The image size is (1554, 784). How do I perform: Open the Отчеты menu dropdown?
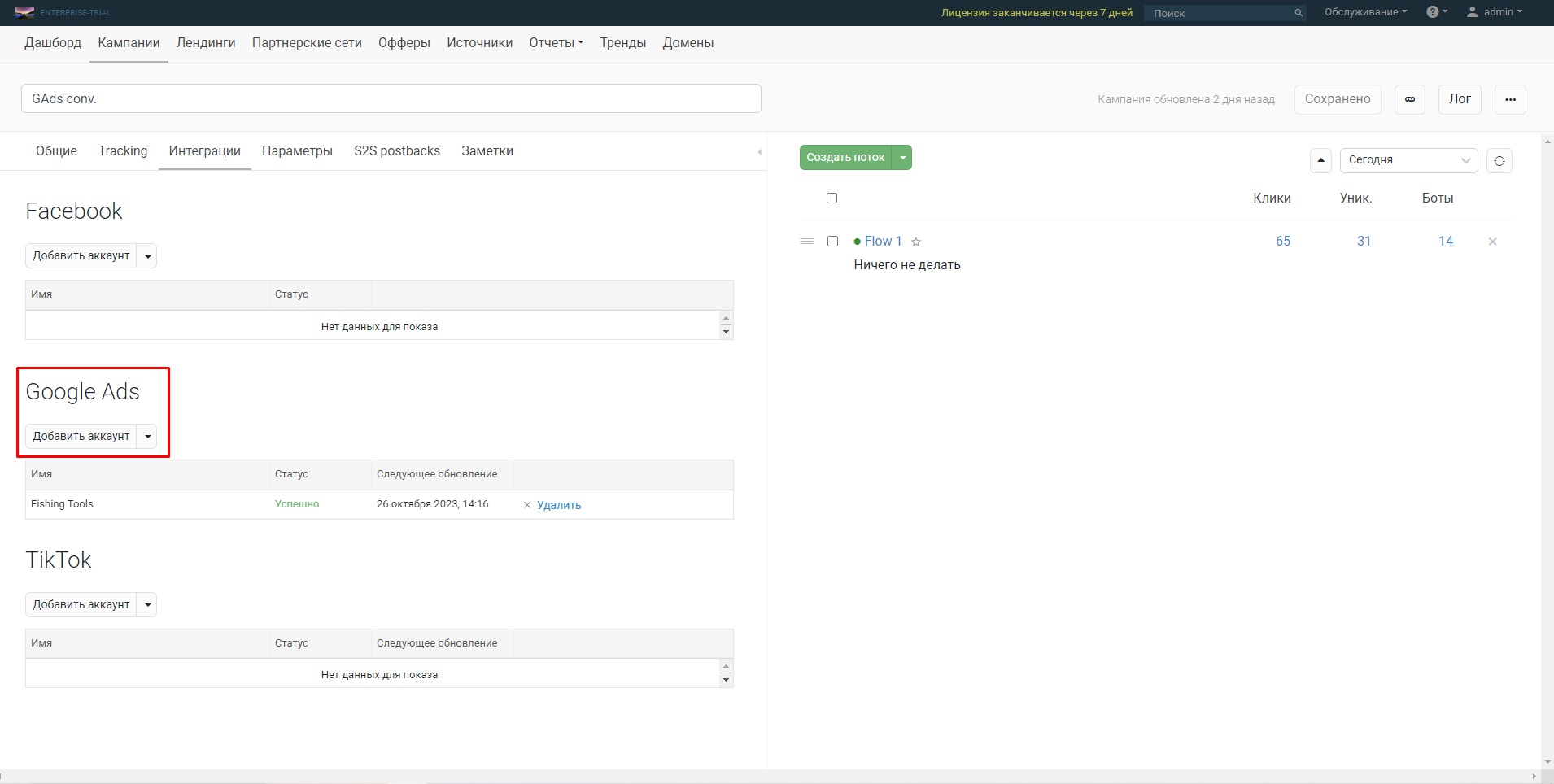pyautogui.click(x=556, y=43)
